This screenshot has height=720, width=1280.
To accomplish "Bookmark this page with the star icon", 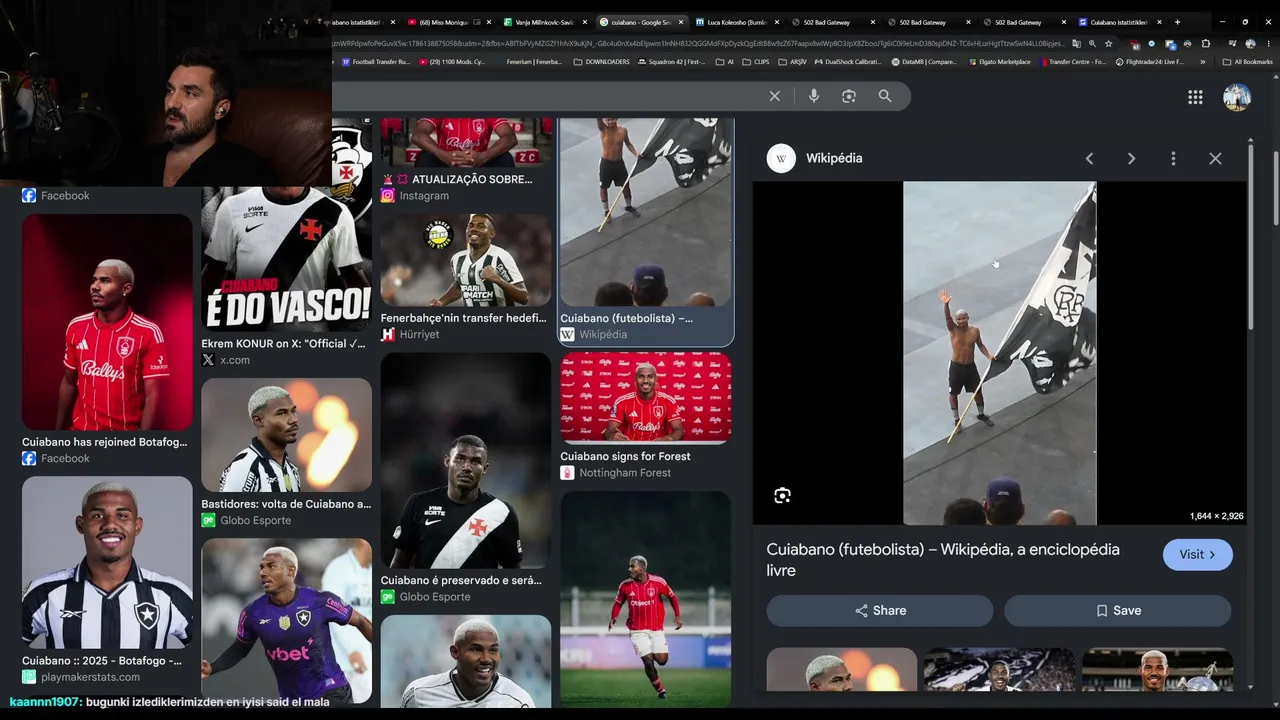I will pos(1108,44).
